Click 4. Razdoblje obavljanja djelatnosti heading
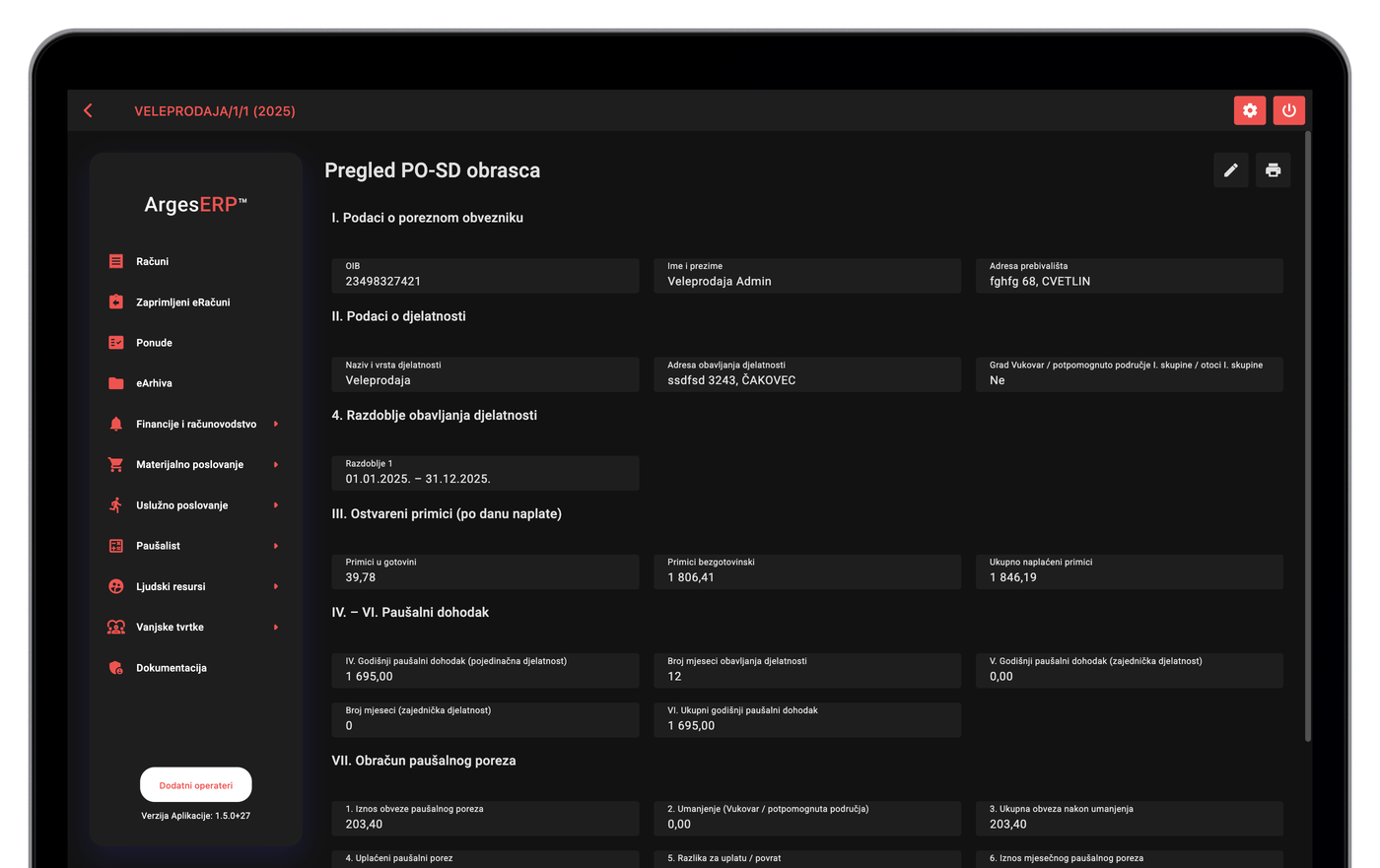The height and width of the screenshot is (868, 1380). point(435,416)
